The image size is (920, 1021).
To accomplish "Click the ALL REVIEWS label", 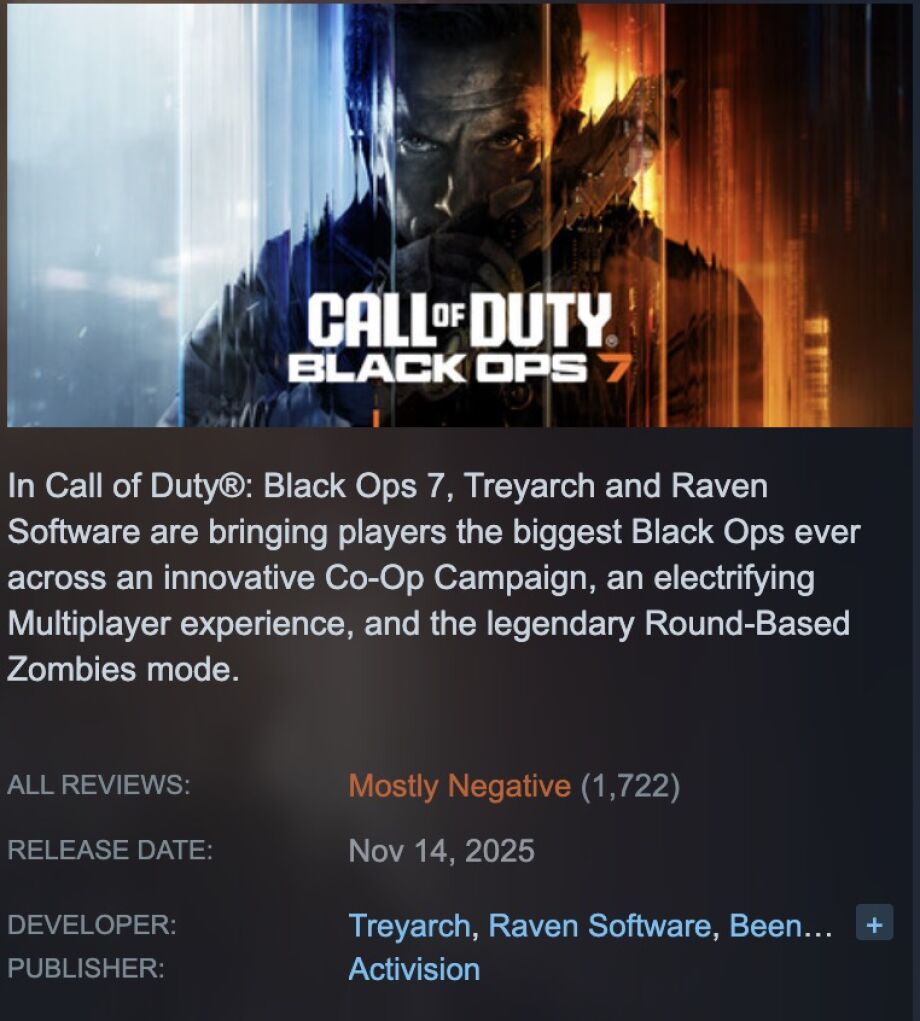I will (x=99, y=784).
